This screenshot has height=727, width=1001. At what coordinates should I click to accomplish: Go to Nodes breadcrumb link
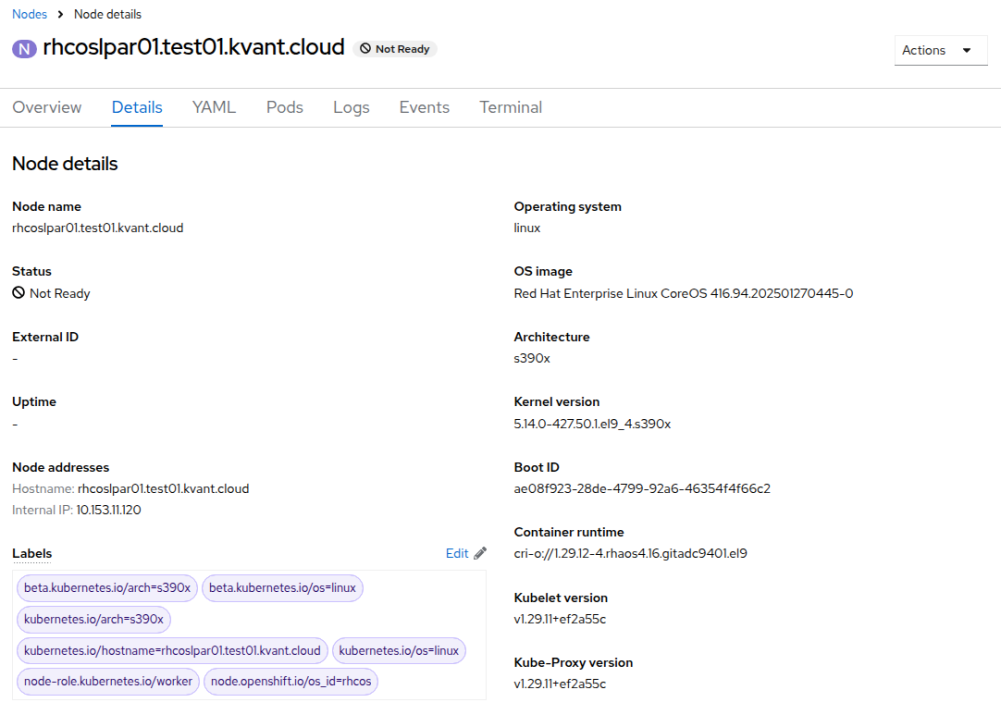pyautogui.click(x=29, y=14)
